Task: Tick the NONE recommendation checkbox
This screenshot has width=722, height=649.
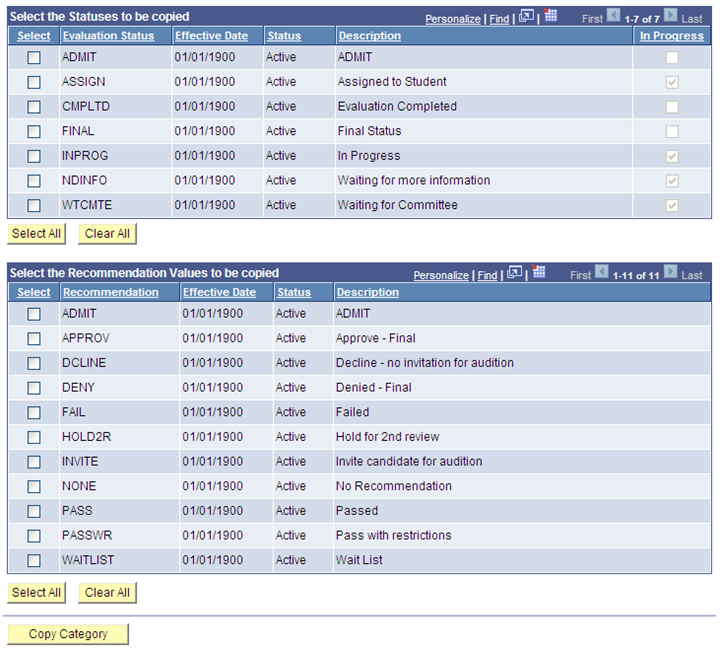Action: point(34,487)
